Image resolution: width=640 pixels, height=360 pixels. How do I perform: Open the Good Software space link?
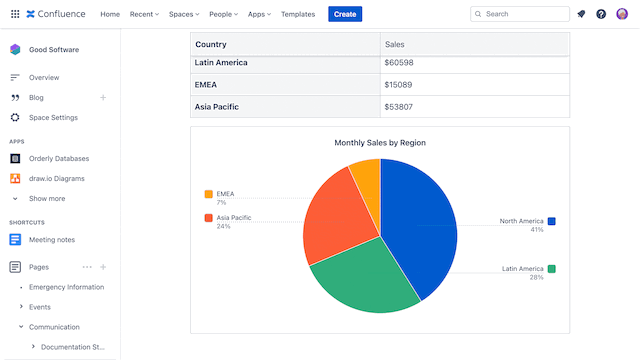tap(54, 50)
